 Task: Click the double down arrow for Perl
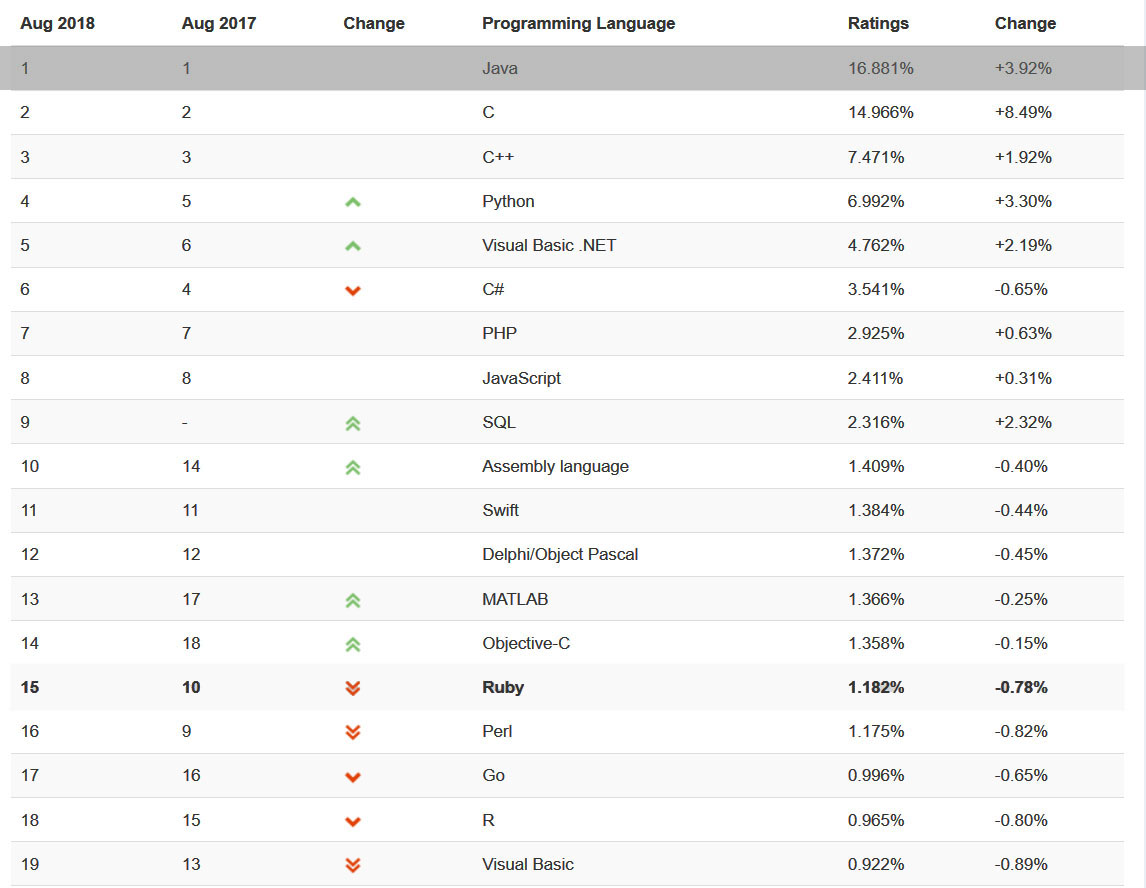pos(352,732)
